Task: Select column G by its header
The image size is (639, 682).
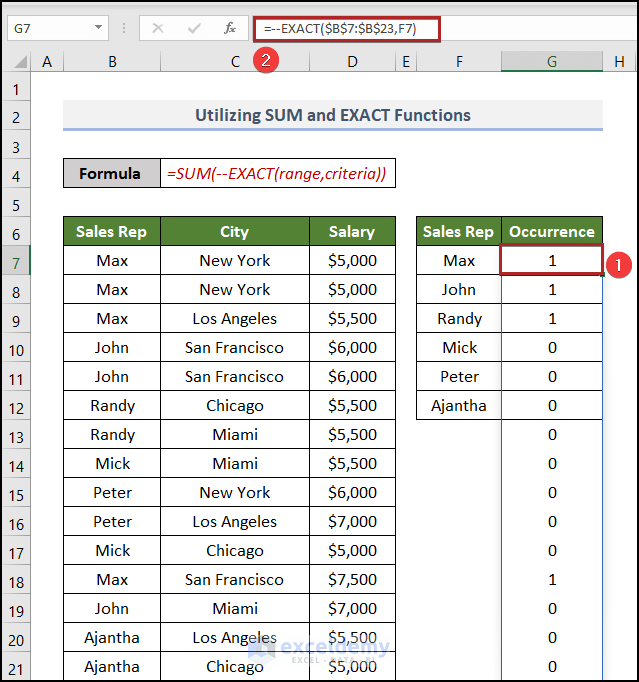Action: (x=551, y=62)
